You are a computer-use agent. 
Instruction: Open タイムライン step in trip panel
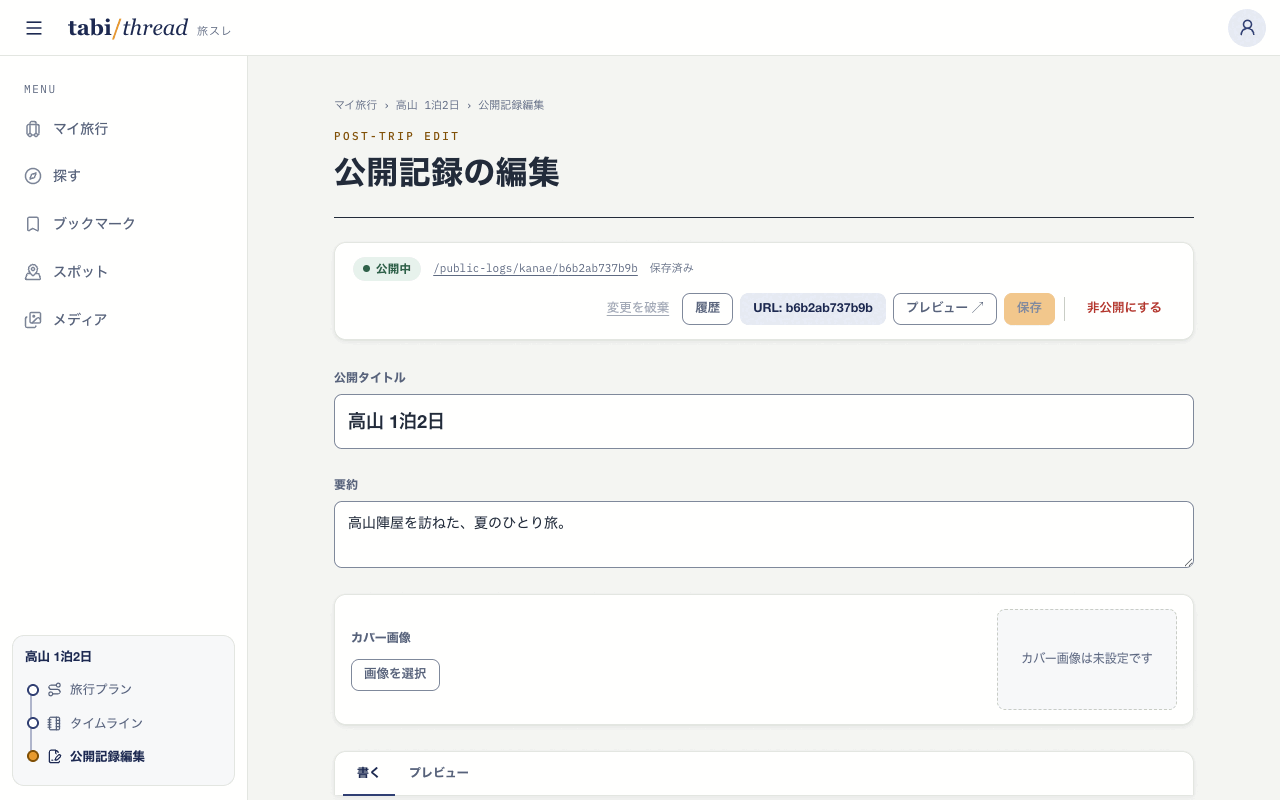click(106, 723)
